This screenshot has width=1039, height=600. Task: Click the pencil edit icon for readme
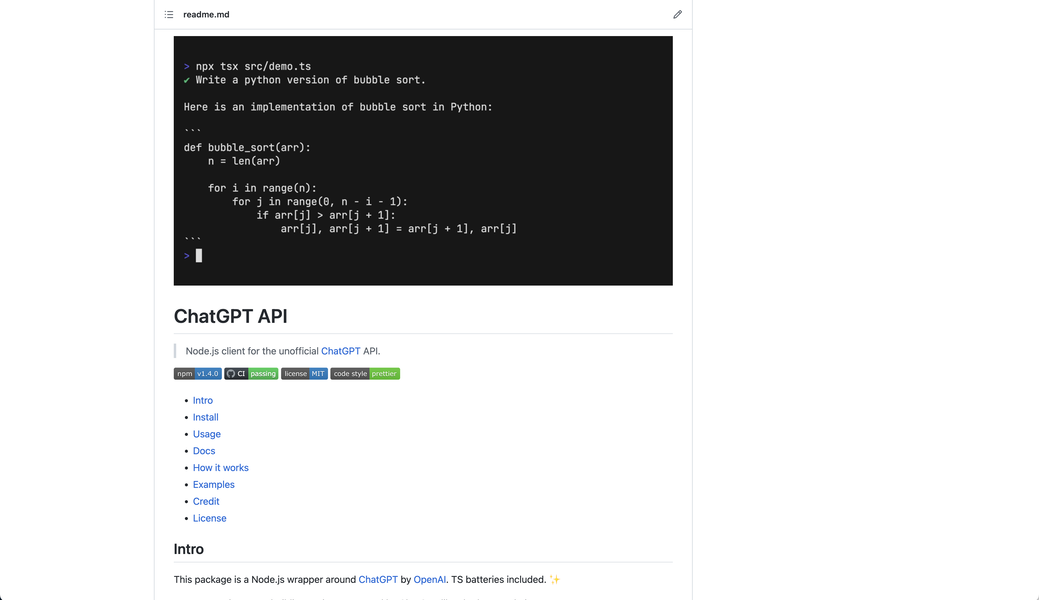(x=677, y=15)
